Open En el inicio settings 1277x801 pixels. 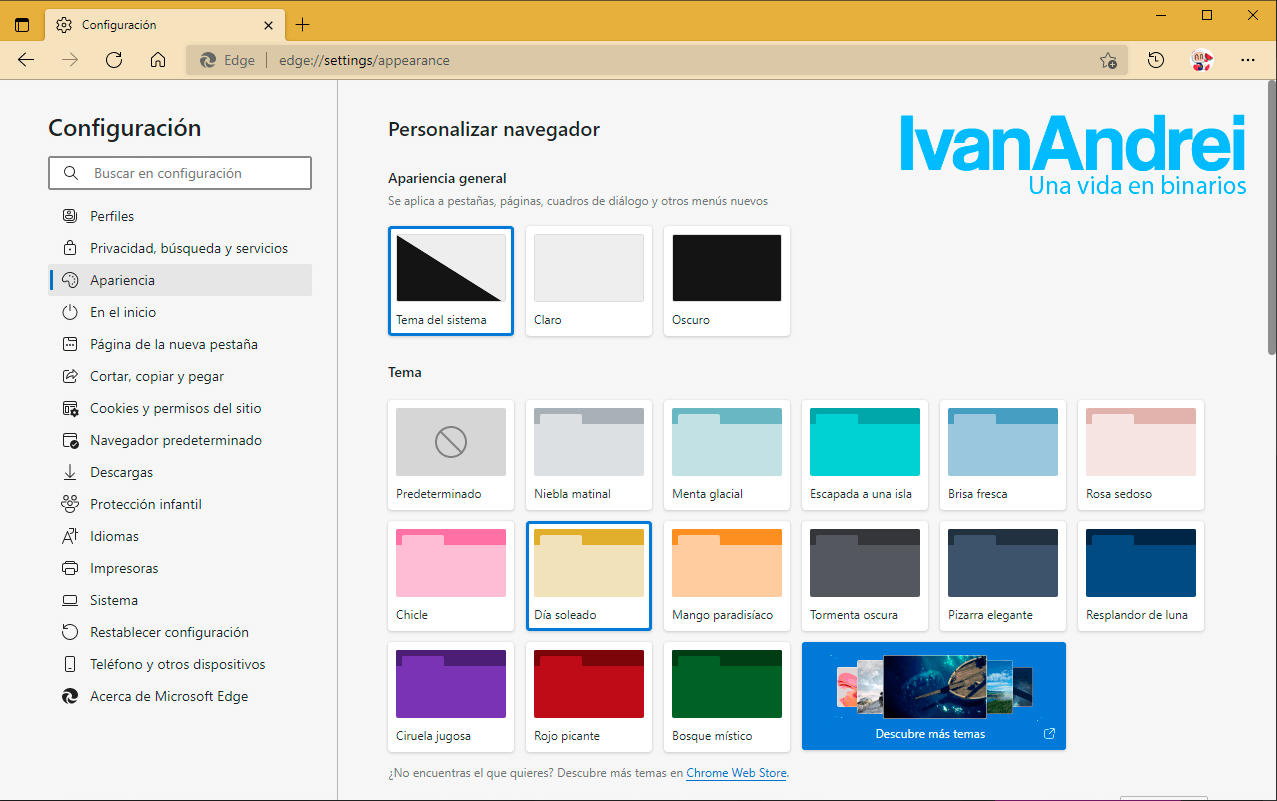(180, 312)
